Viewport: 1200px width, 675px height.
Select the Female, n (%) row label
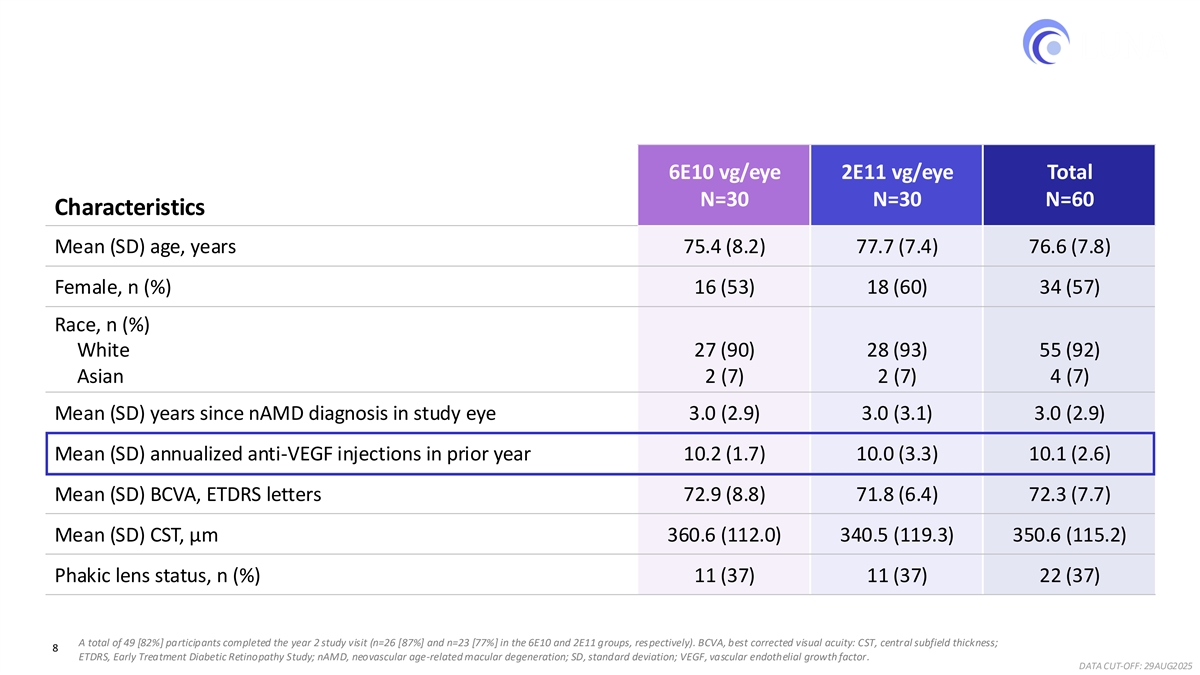pos(113,288)
